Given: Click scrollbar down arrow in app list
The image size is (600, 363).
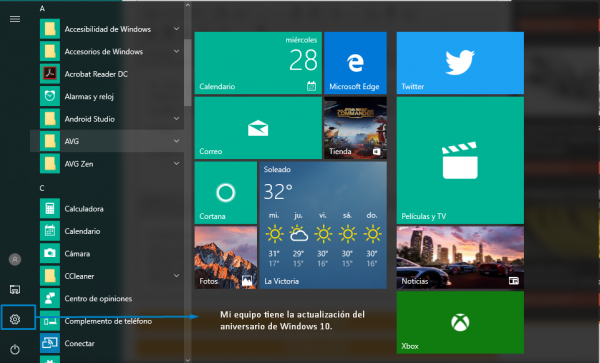Looking at the screenshot, I should (x=188, y=360).
